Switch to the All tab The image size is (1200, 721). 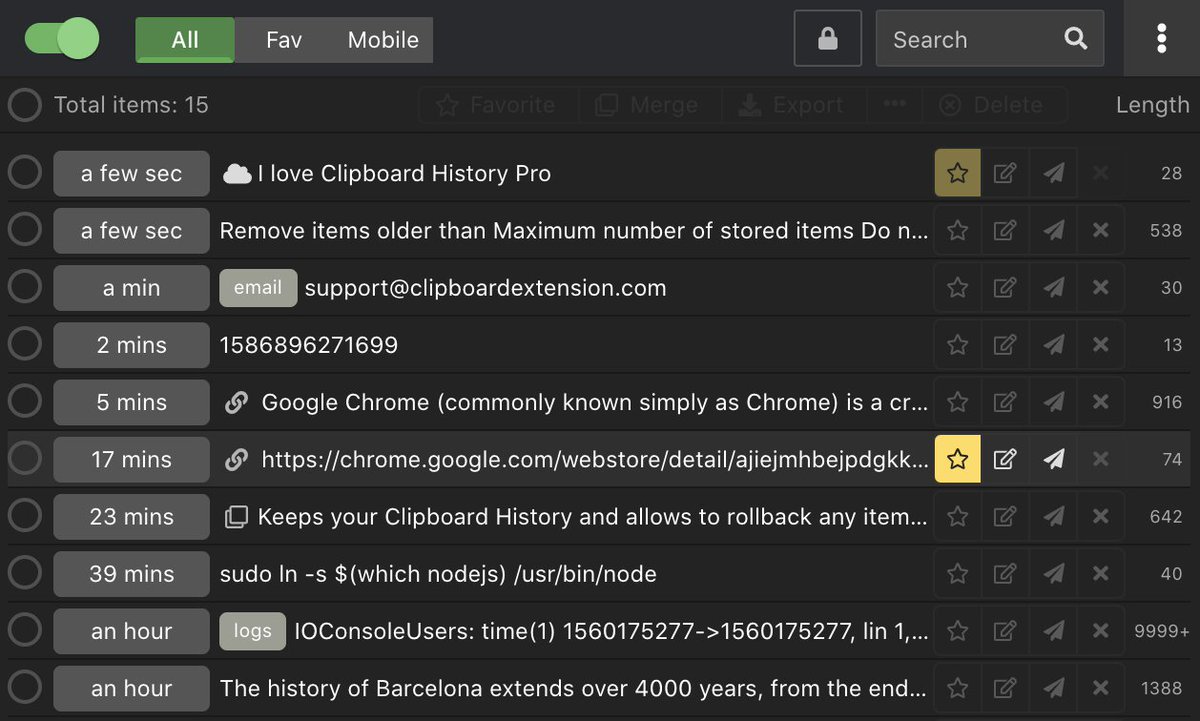[x=185, y=40]
